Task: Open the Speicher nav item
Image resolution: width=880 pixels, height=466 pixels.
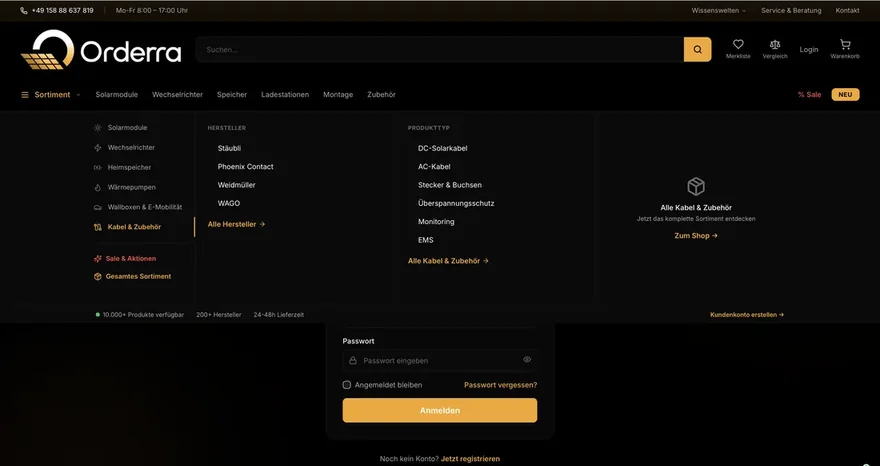Action: [x=232, y=95]
